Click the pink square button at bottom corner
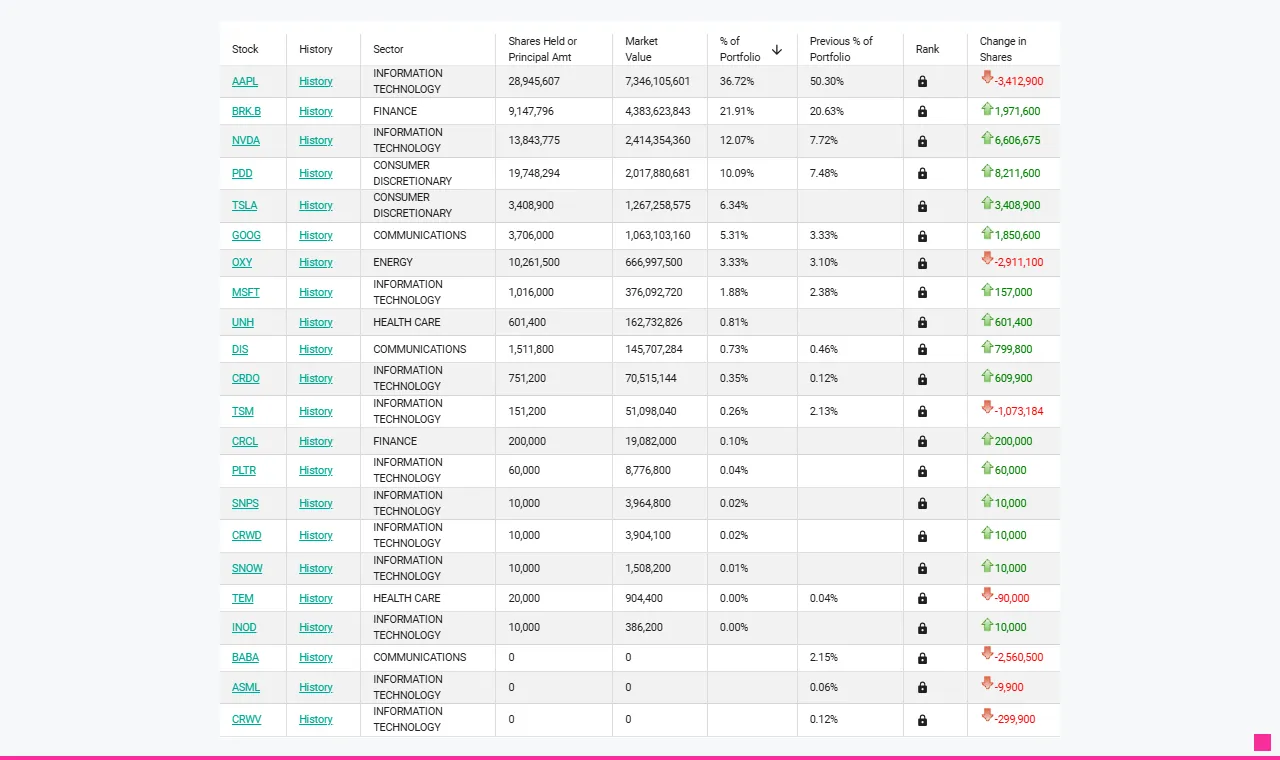 [x=1263, y=743]
